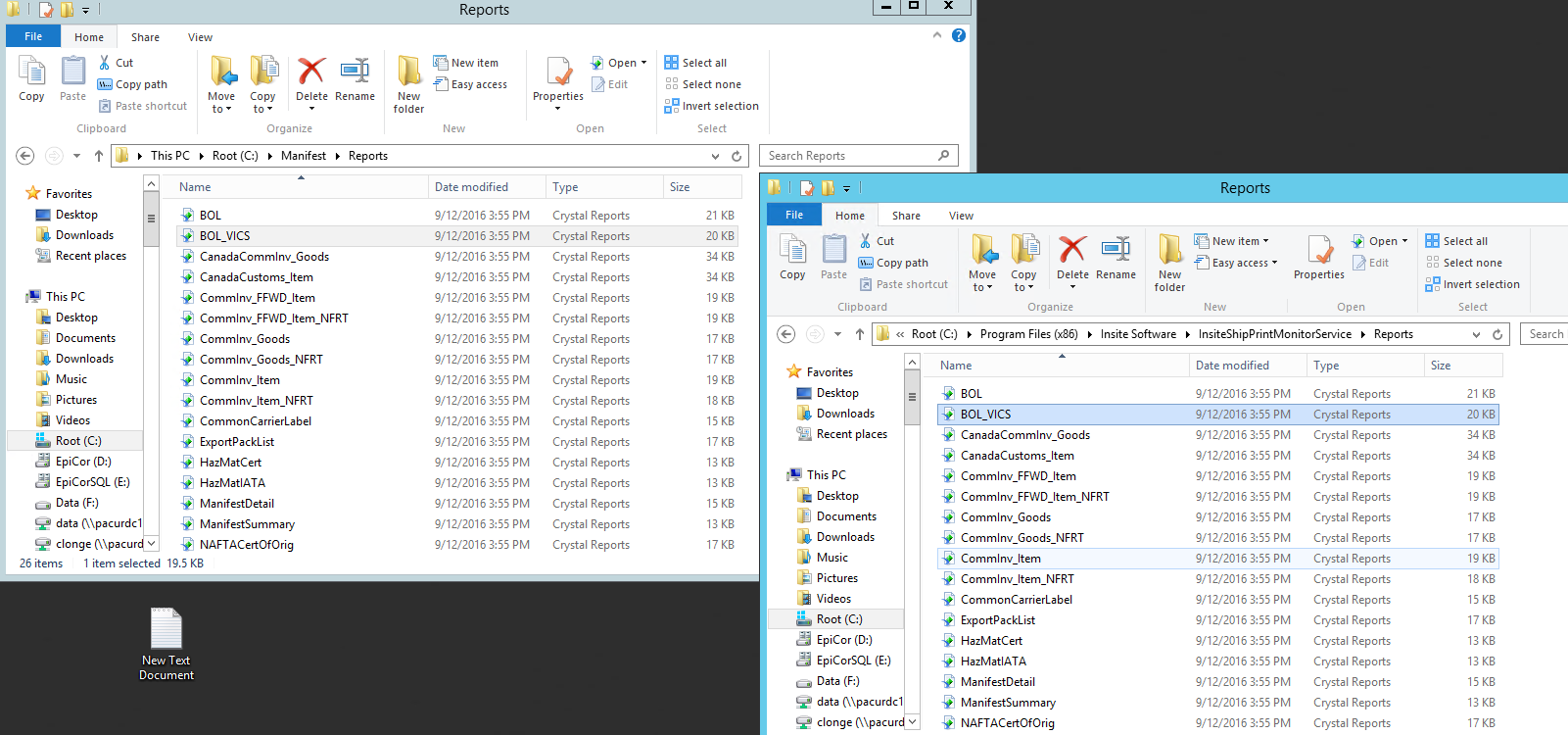Screen dimensions: 1568x735
Task: Sort by Type column in right window
Action: pos(1365,366)
